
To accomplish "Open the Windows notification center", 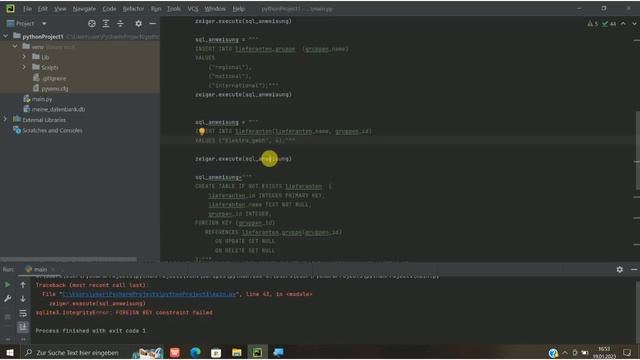I will click(627, 353).
